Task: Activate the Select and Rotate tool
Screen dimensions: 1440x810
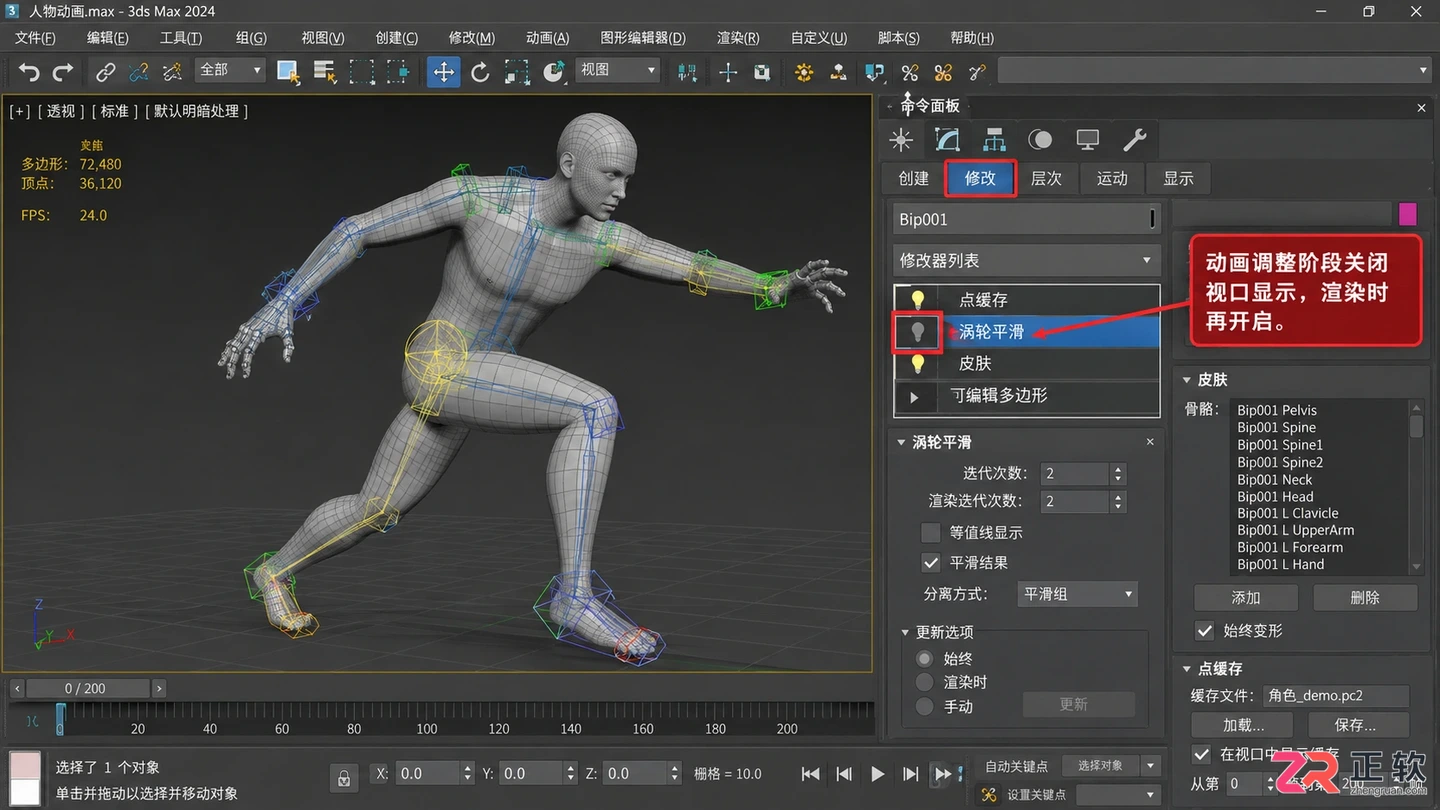Action: tap(480, 71)
